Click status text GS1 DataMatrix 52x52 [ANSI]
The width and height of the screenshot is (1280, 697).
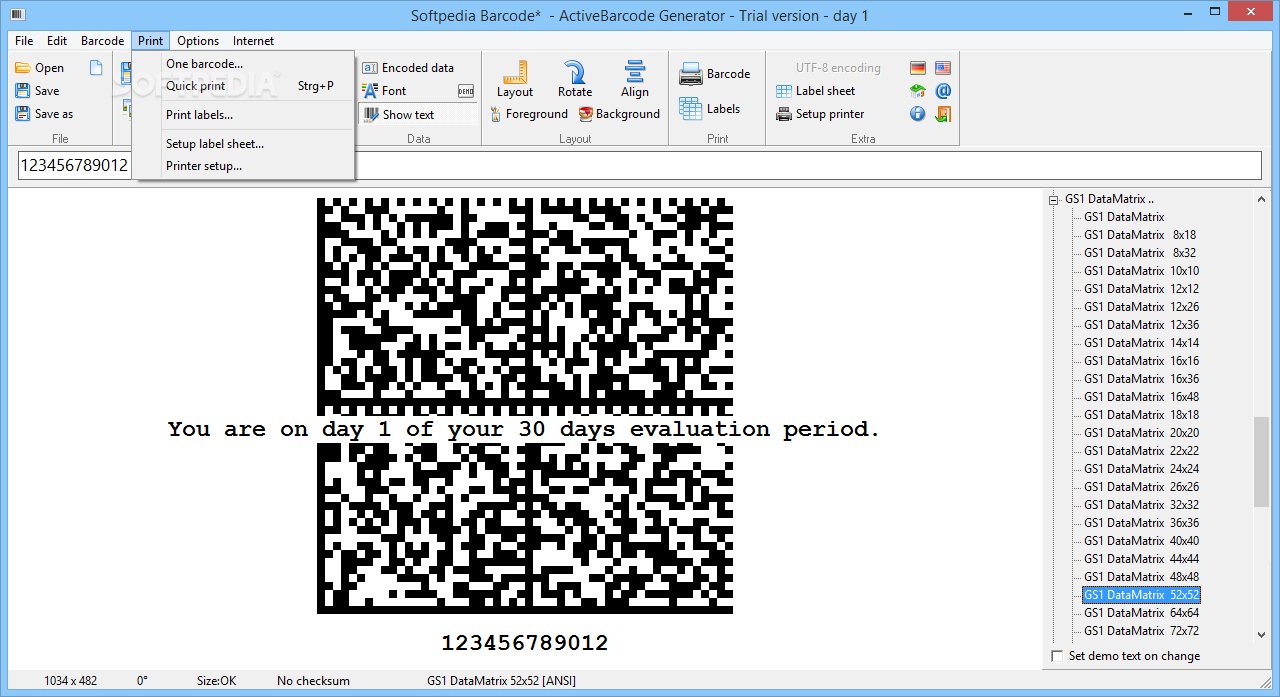[x=501, y=681]
